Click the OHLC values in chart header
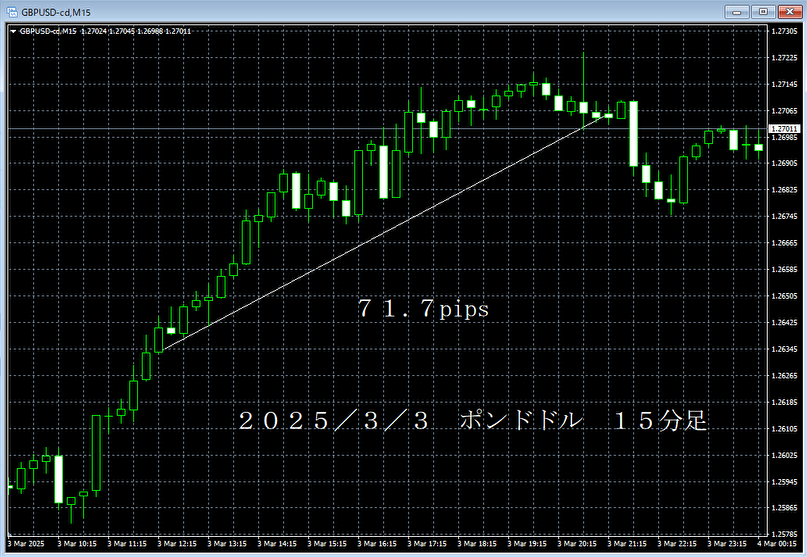The image size is (807, 557). [x=150, y=31]
